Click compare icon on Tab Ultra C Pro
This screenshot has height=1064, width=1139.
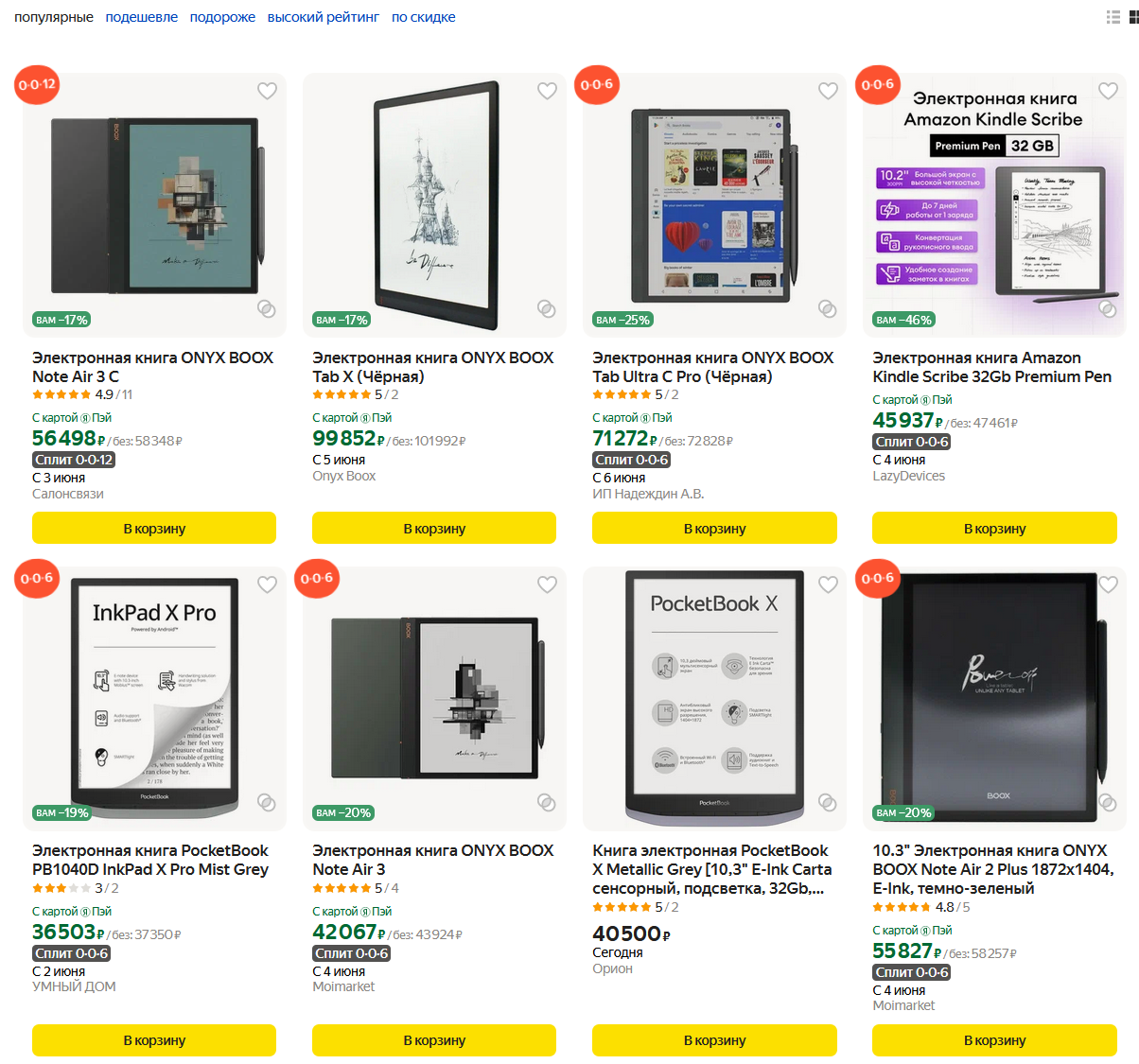827,309
